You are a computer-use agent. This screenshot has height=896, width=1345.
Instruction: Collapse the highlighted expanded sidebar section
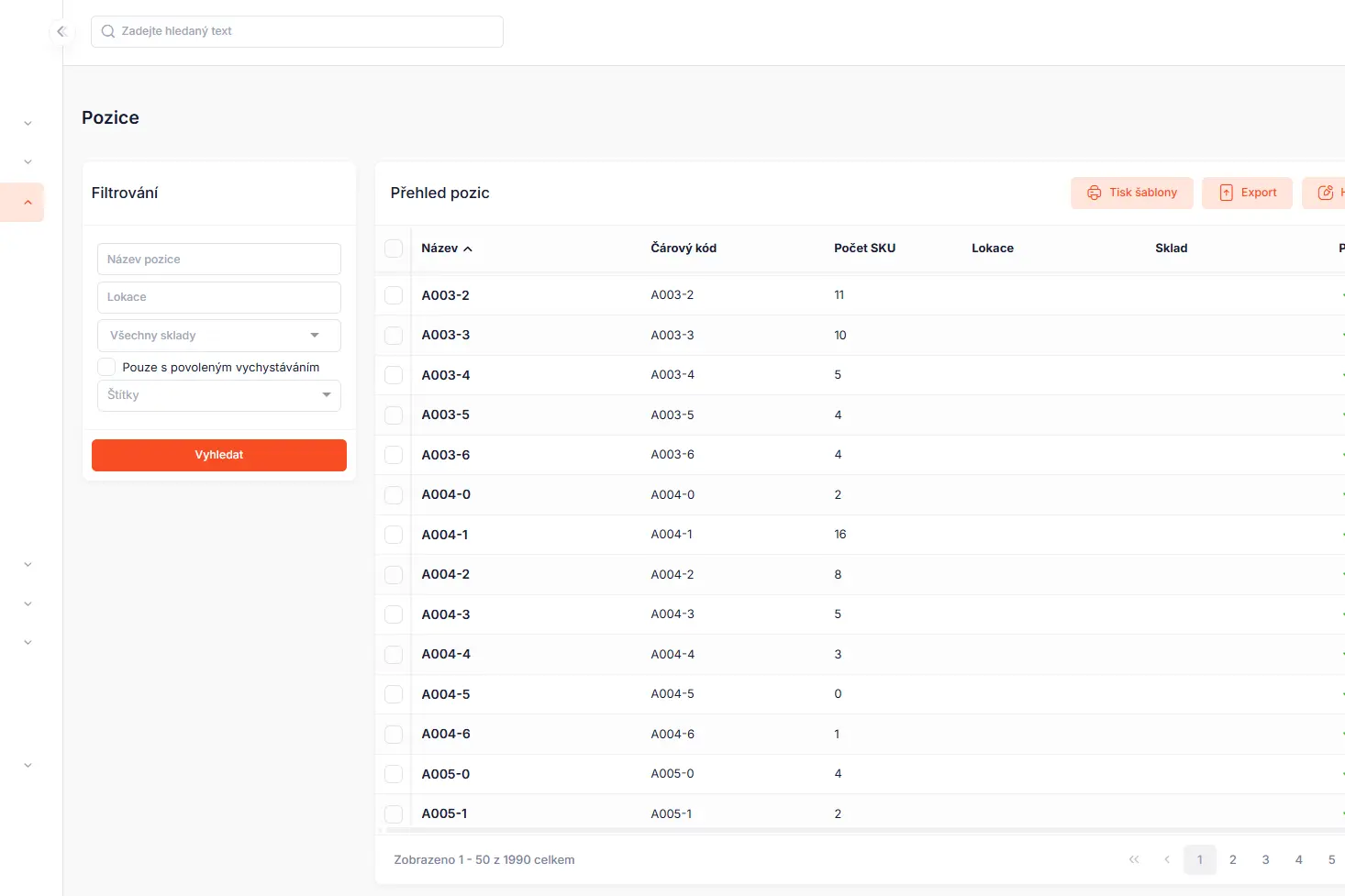(28, 203)
